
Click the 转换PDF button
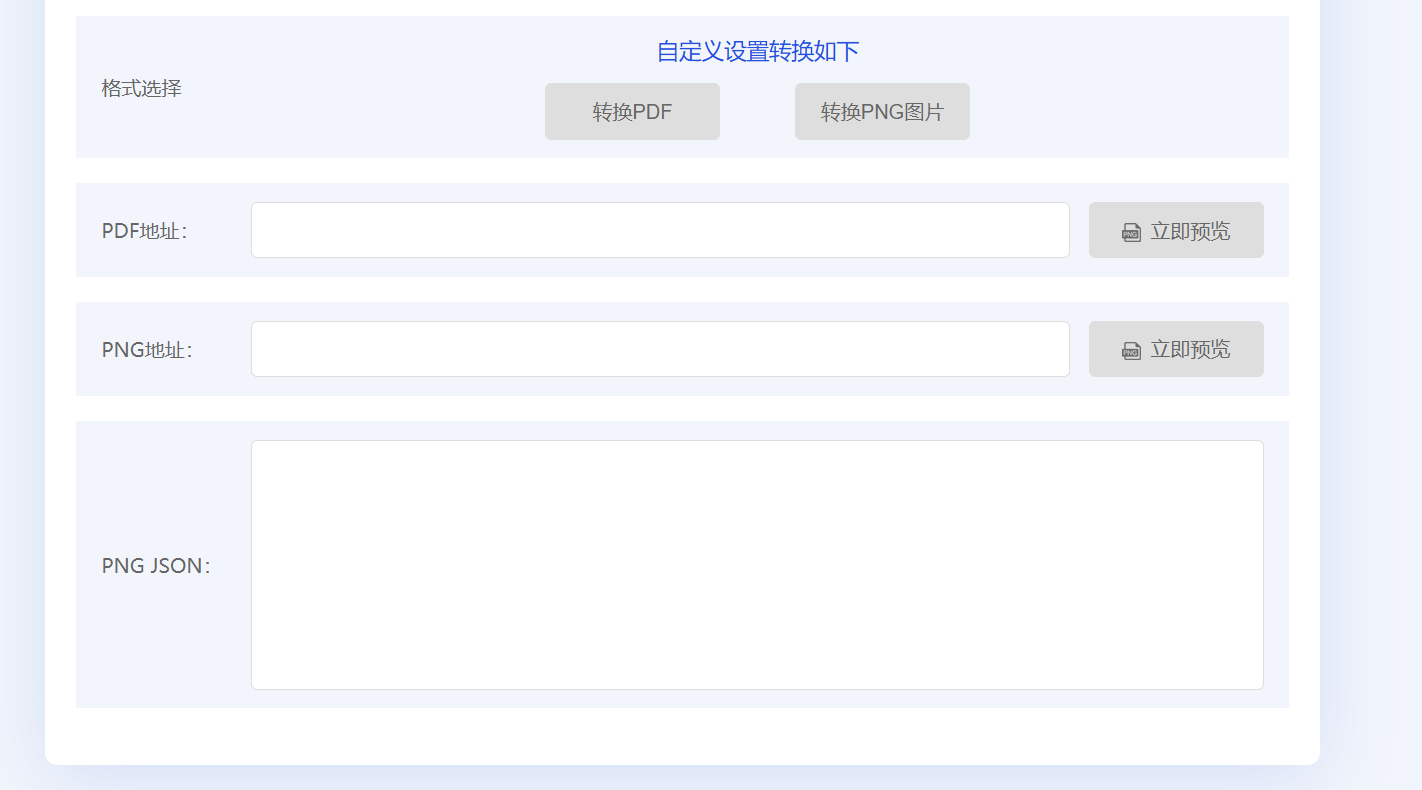point(631,111)
